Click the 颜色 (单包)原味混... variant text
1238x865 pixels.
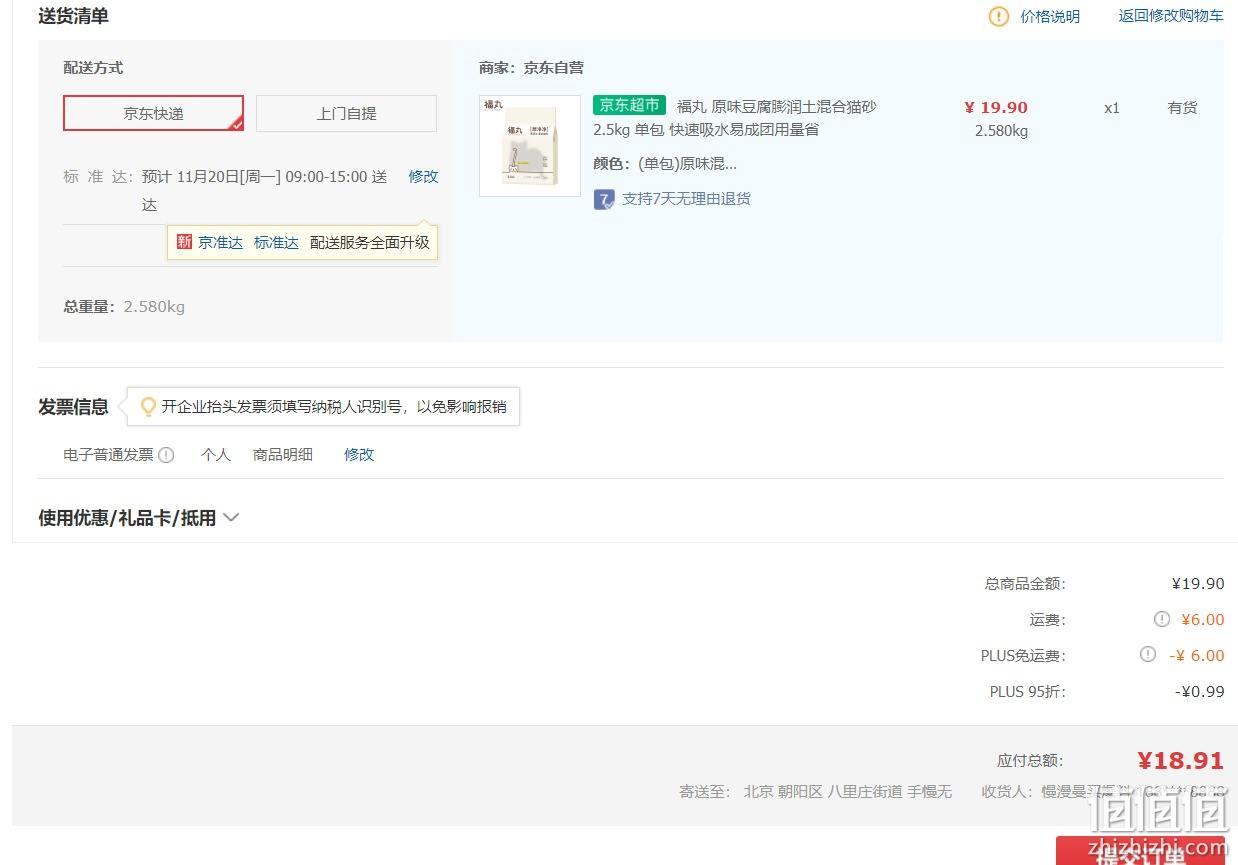[x=665, y=164]
